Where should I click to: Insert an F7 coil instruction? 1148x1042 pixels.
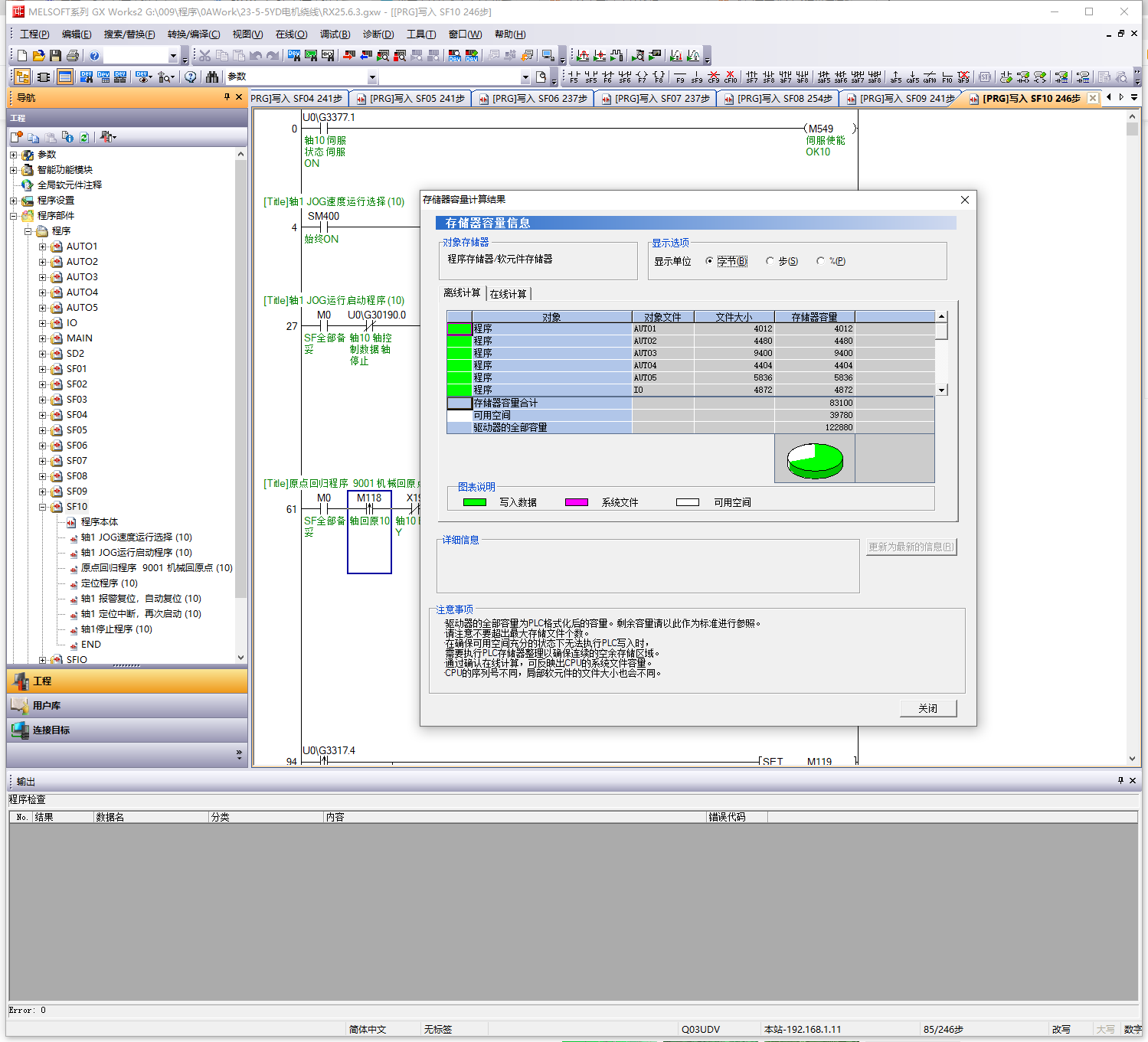coord(641,77)
